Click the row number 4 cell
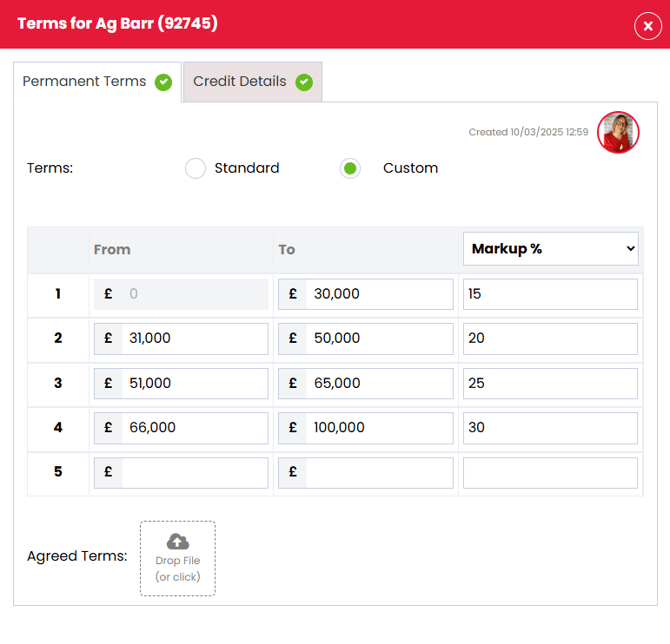The image size is (670, 644). pos(58,428)
